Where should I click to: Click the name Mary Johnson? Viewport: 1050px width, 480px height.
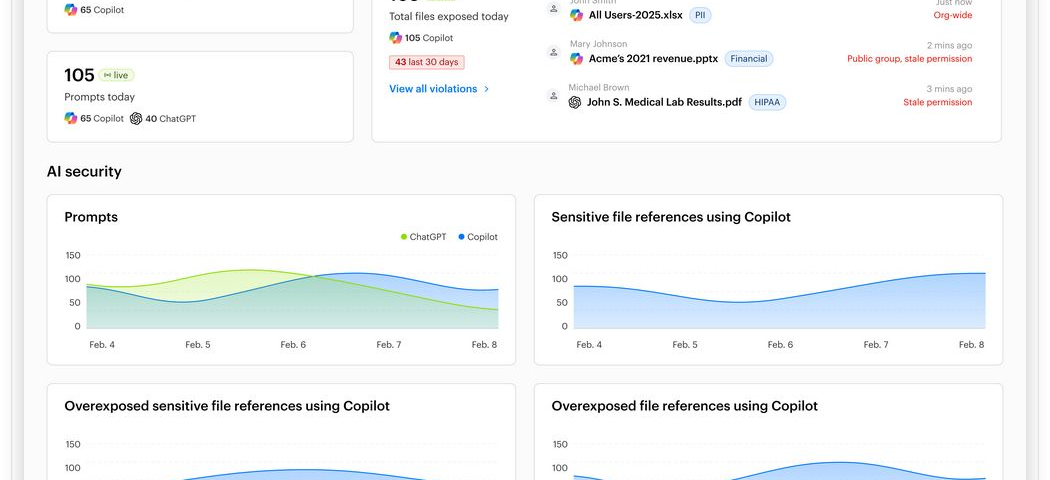pyautogui.click(x=599, y=44)
